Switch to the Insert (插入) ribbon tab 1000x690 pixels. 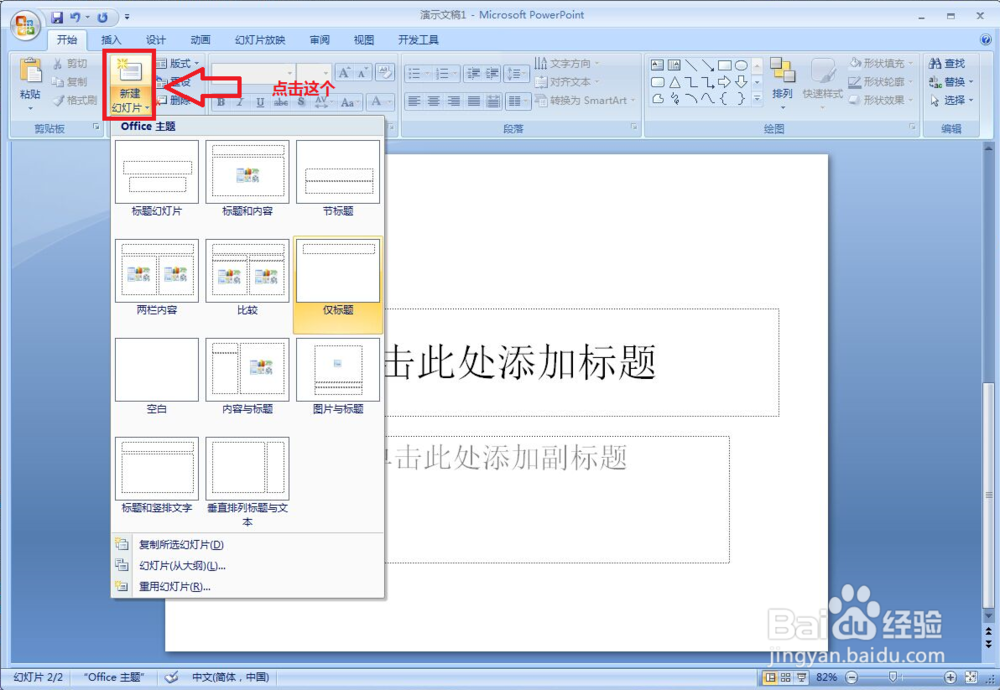pos(110,39)
